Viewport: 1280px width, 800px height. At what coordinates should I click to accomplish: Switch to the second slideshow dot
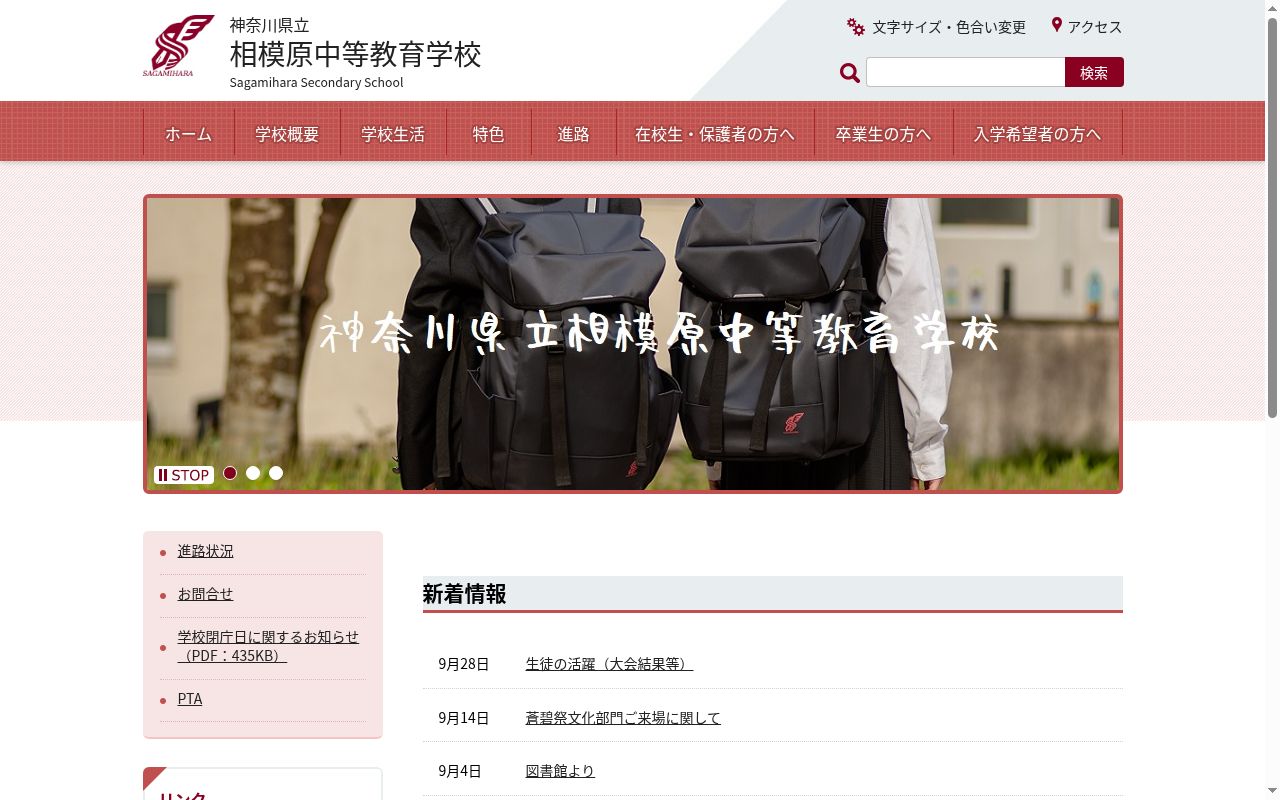(x=253, y=473)
